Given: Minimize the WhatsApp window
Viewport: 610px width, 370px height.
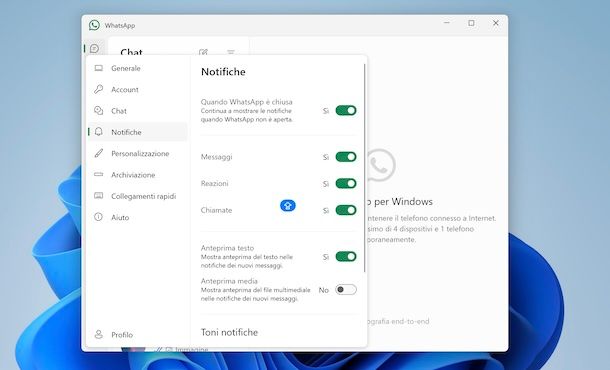Looking at the screenshot, I should 447,23.
